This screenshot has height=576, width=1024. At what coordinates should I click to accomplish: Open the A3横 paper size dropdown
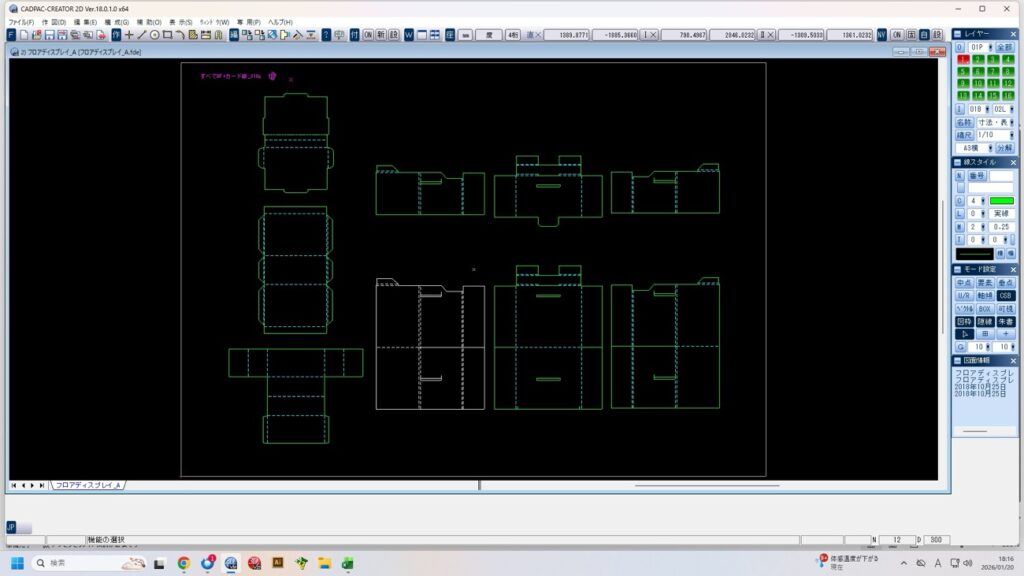click(973, 148)
